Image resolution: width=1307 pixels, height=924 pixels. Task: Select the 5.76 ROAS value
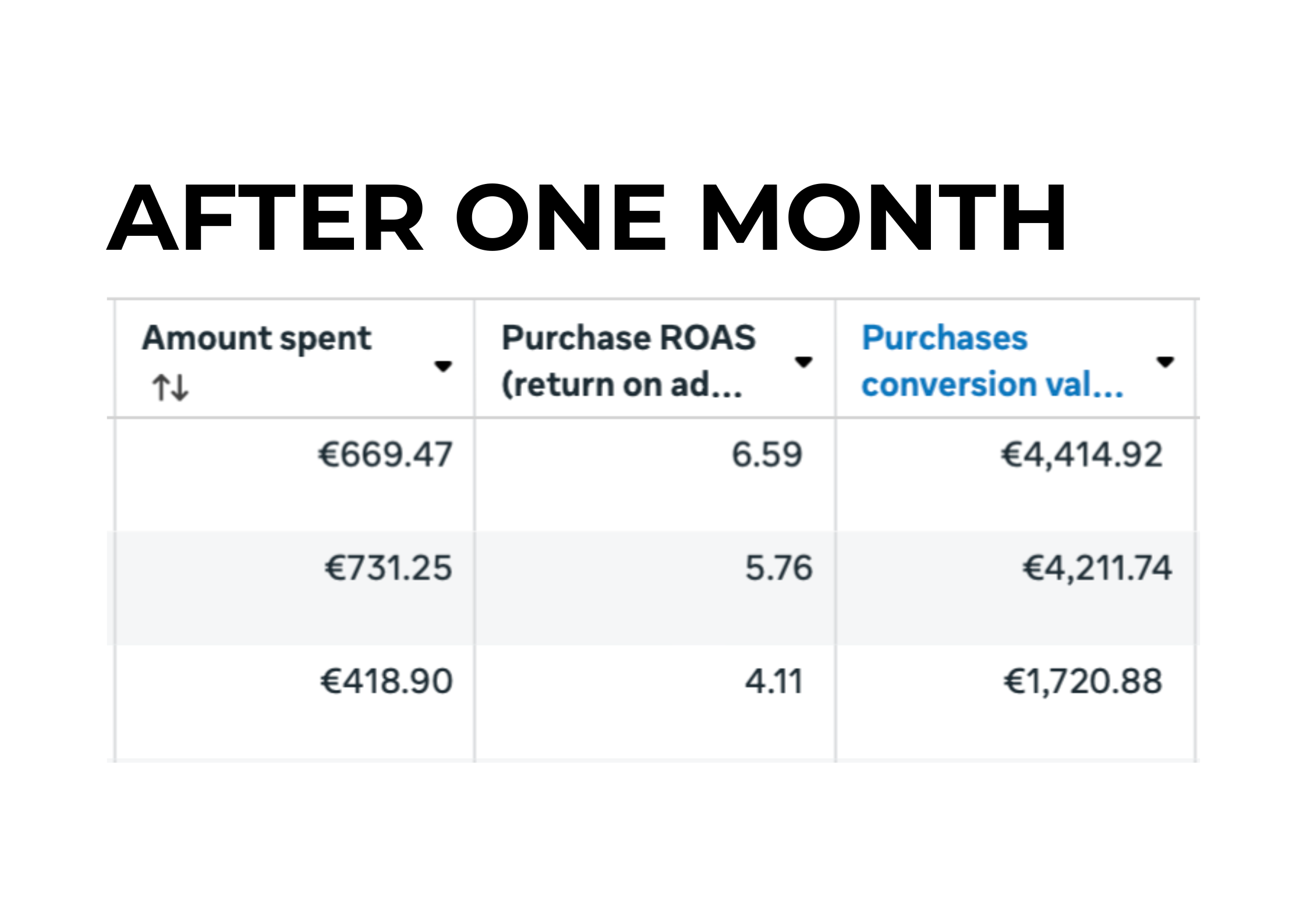778,568
